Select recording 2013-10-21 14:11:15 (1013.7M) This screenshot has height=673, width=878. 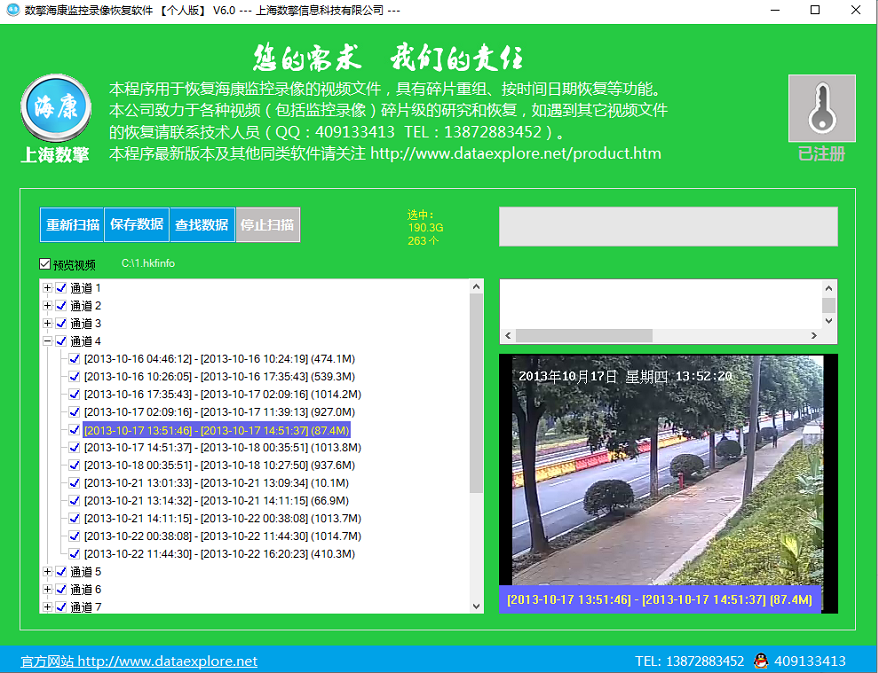click(222, 518)
